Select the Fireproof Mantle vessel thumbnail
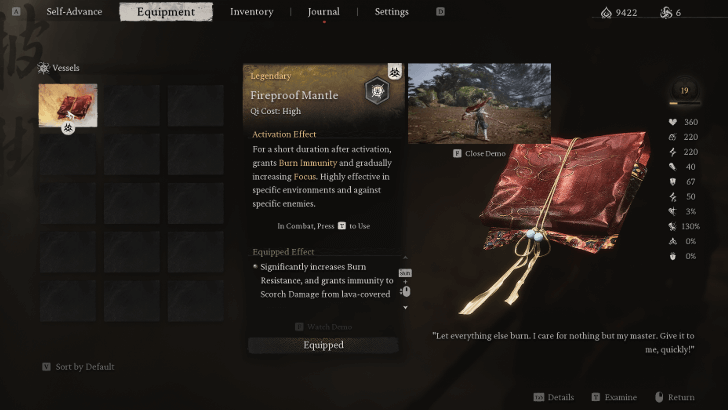 [68, 105]
